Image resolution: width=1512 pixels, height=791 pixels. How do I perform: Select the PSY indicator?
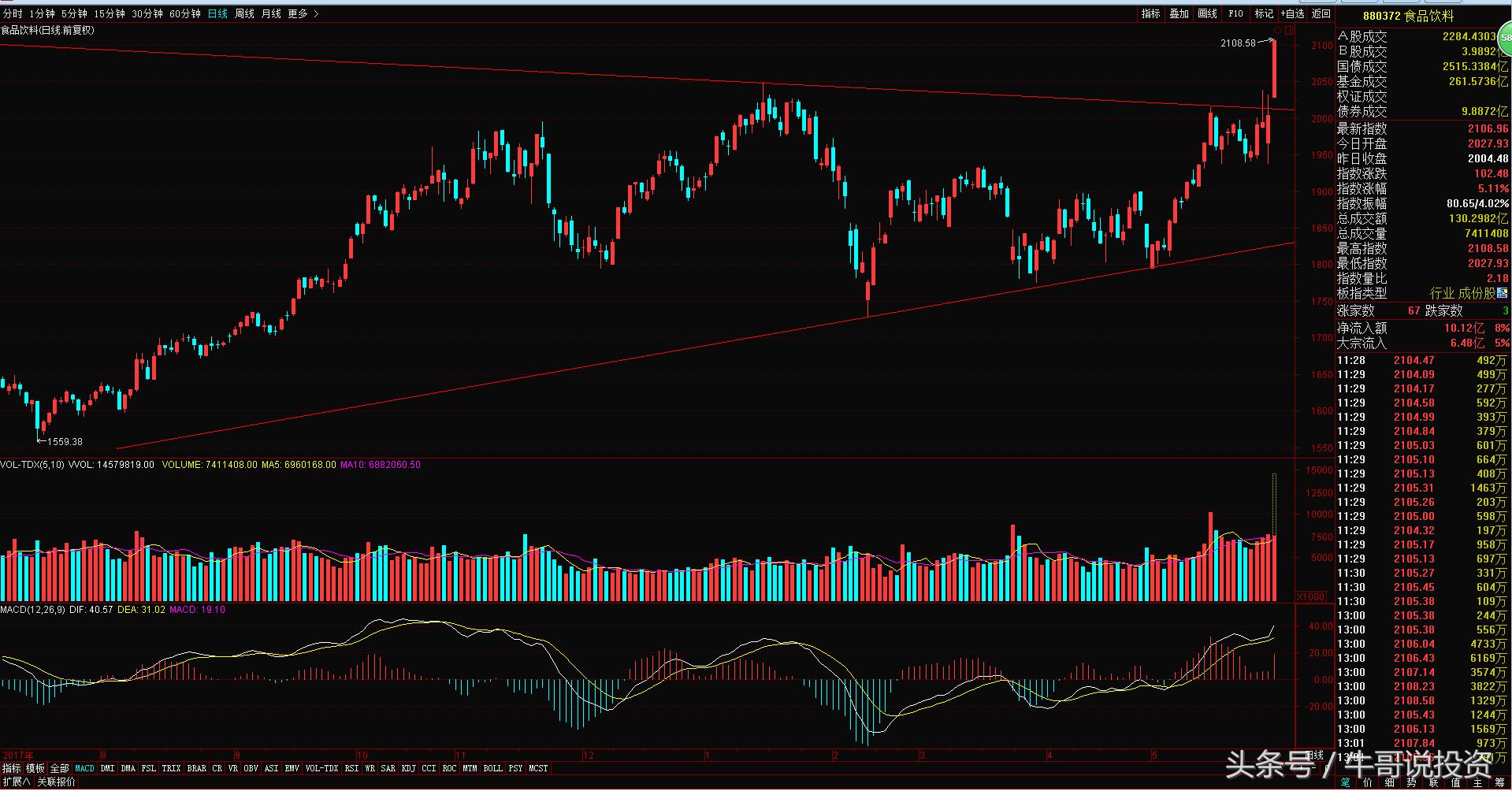pos(515,768)
